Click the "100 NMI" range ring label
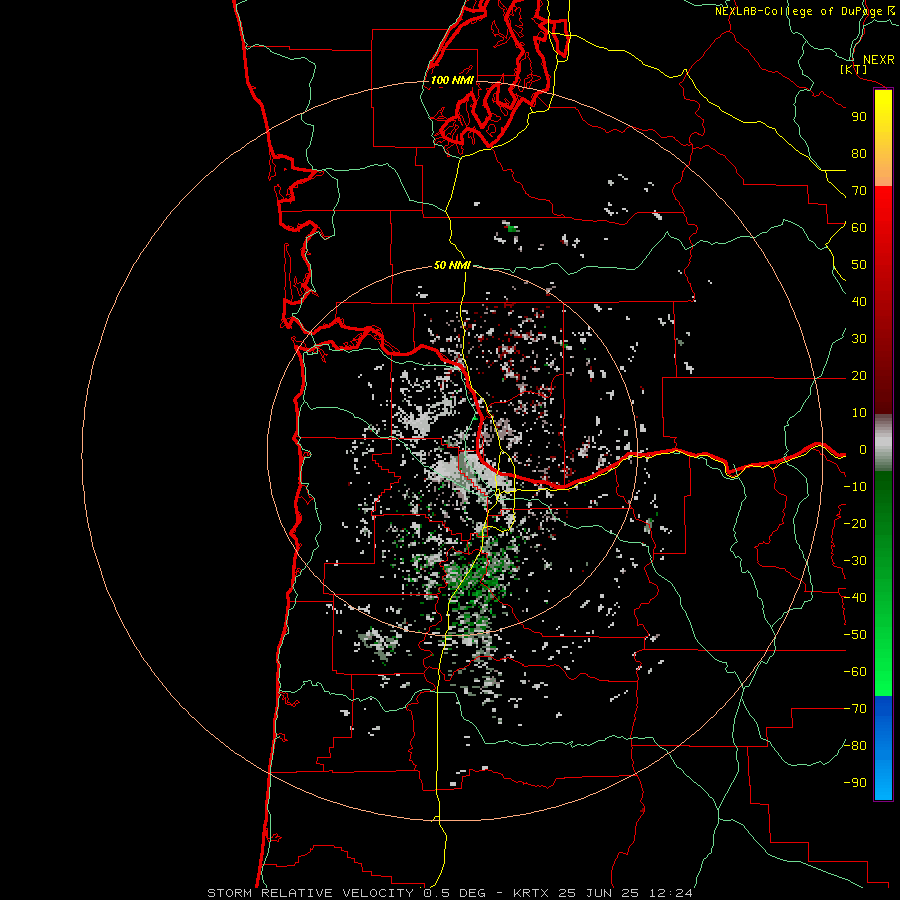Screen dimensions: 900x900 452,80
